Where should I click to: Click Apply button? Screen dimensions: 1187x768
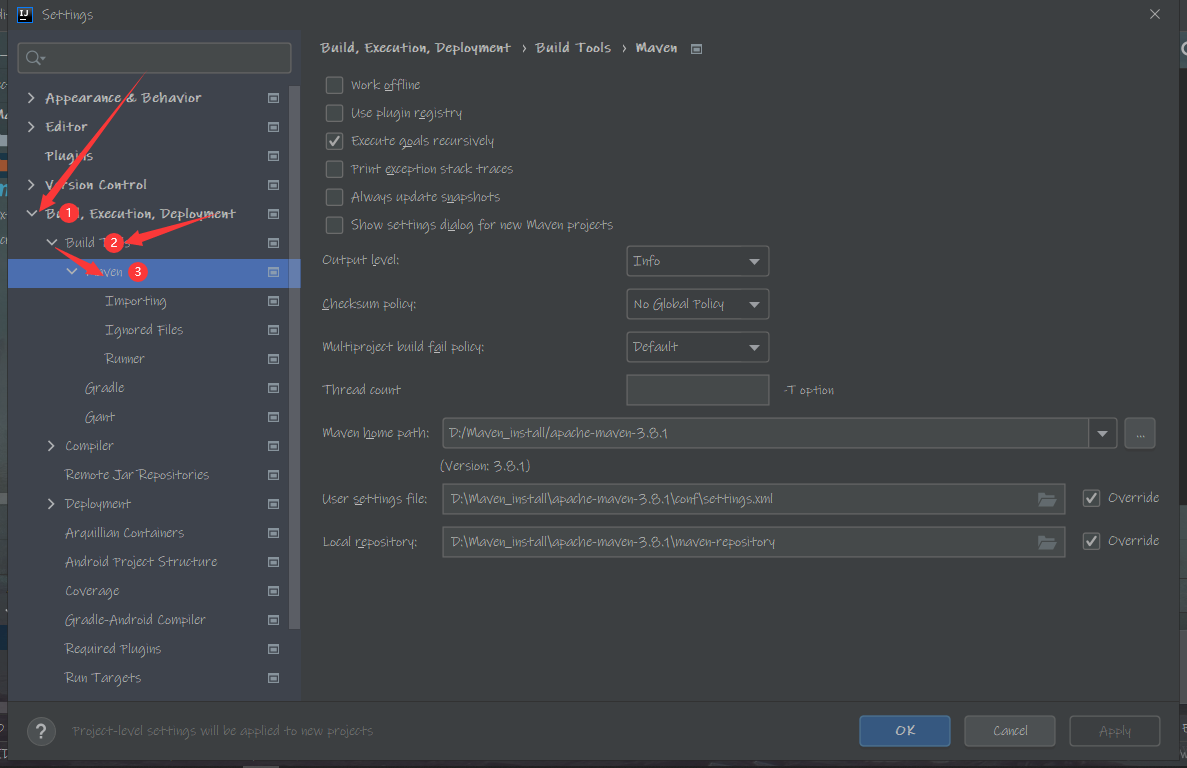pyautogui.click(x=1114, y=731)
